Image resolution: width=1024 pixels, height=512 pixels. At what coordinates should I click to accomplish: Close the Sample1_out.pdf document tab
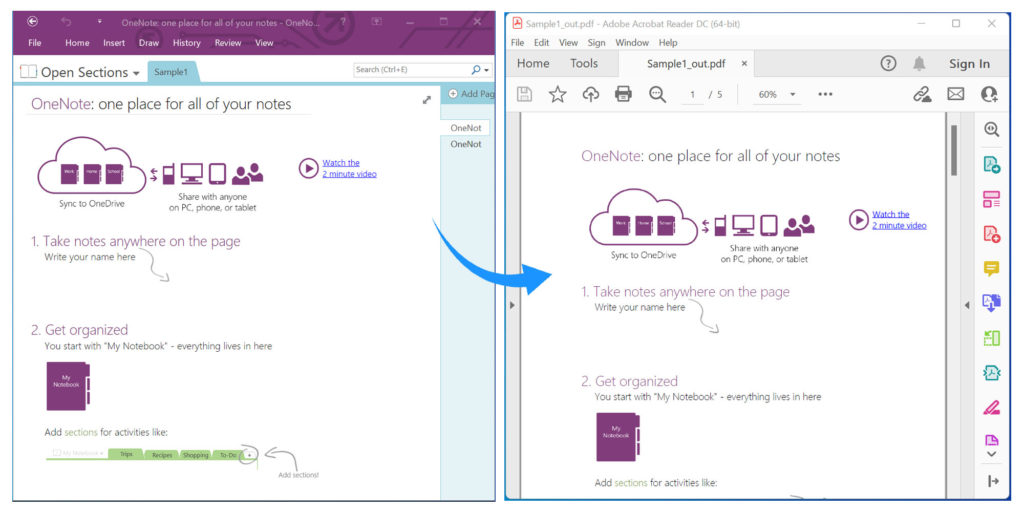pos(744,64)
